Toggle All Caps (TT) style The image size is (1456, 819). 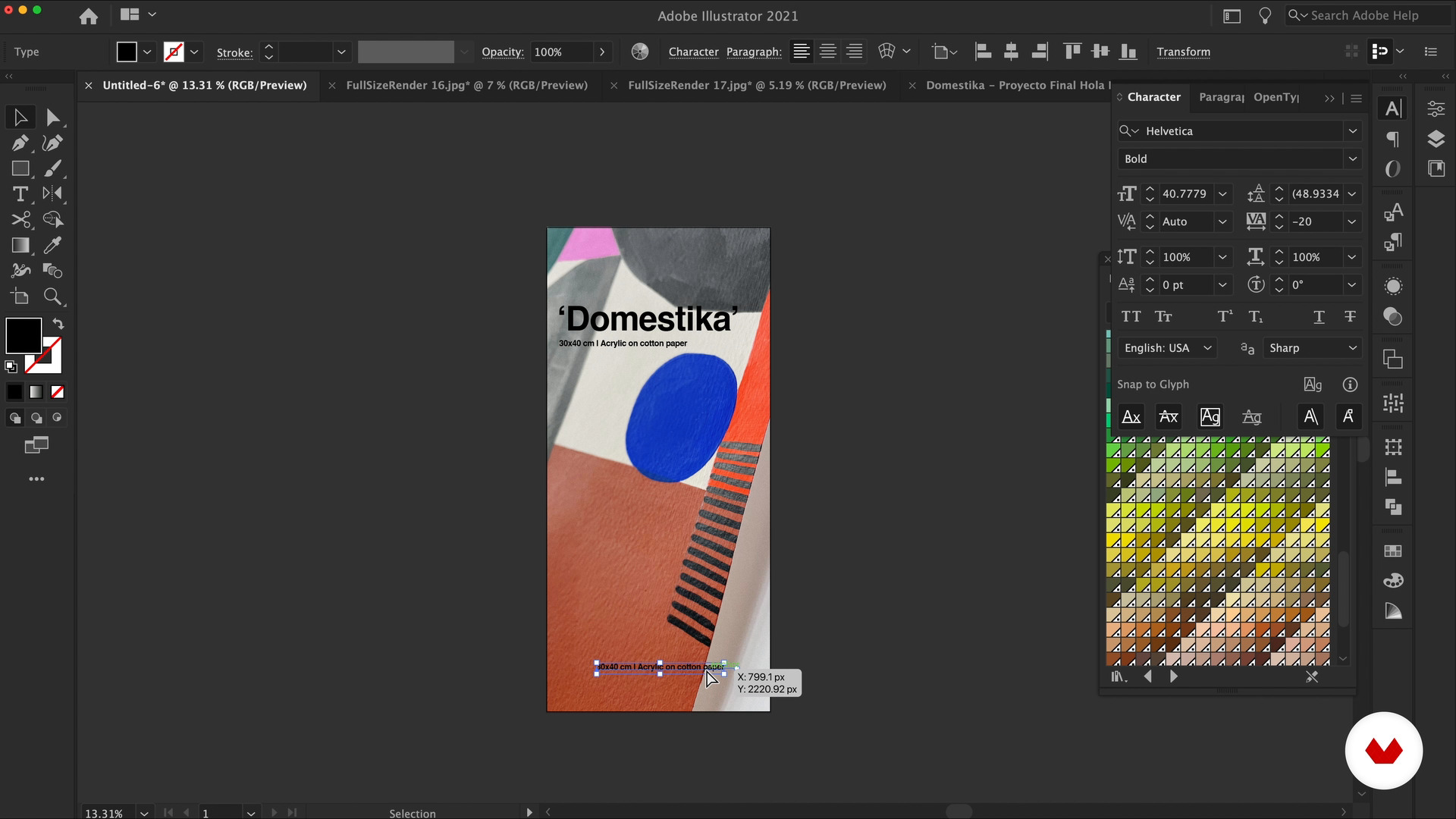tap(1131, 317)
